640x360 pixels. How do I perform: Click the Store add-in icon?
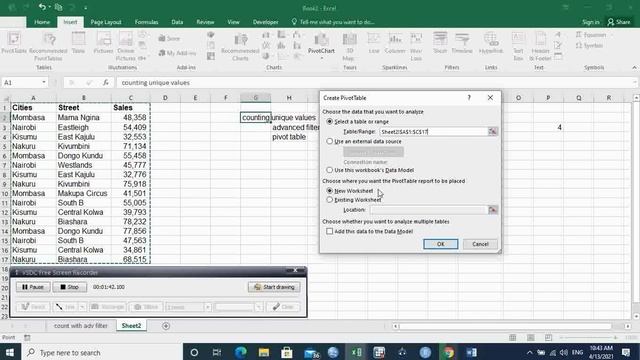coord(169,38)
